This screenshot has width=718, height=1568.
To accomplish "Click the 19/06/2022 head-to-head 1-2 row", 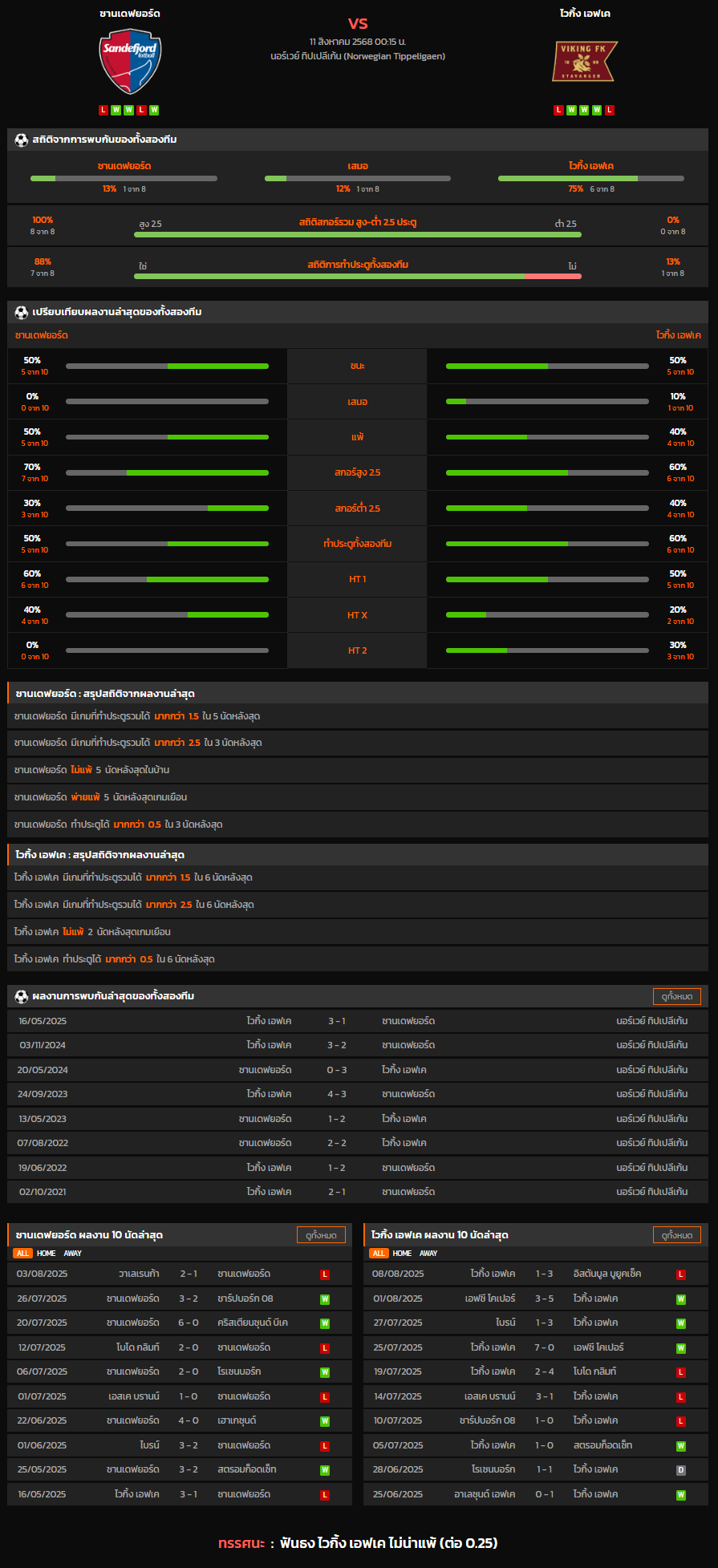I will pyautogui.click(x=358, y=1168).
